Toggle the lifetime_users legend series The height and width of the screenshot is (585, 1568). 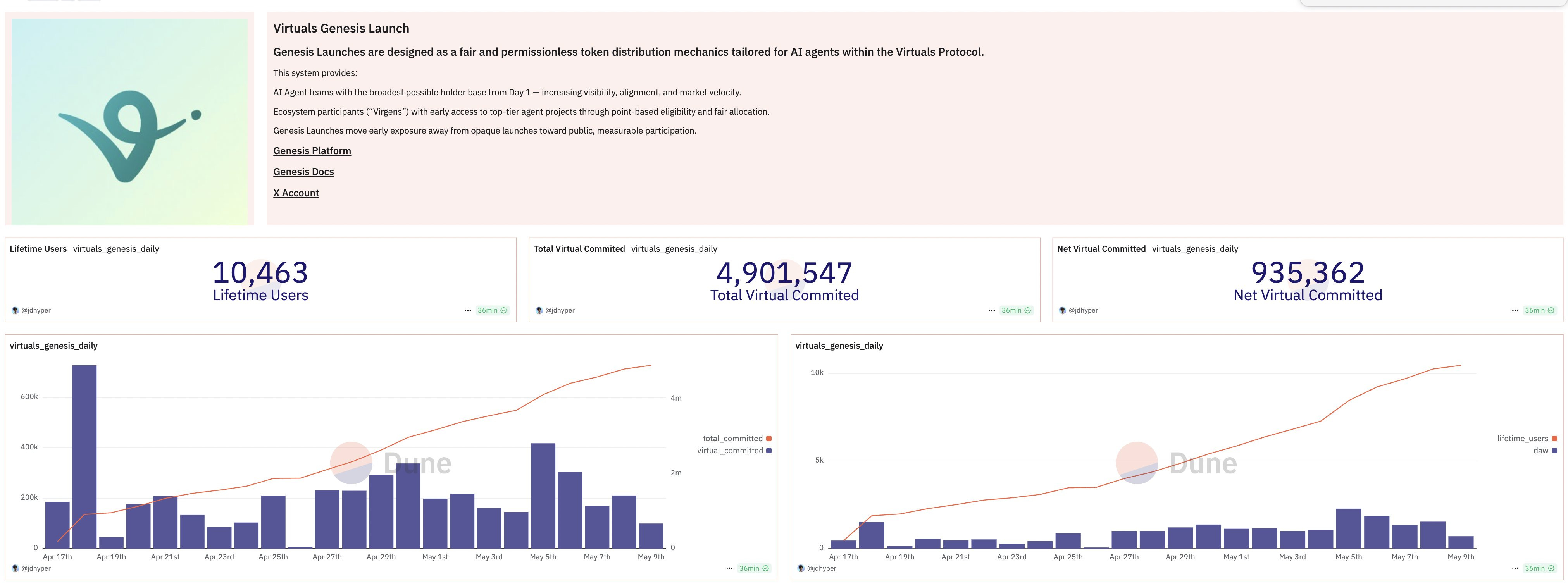pos(1522,438)
